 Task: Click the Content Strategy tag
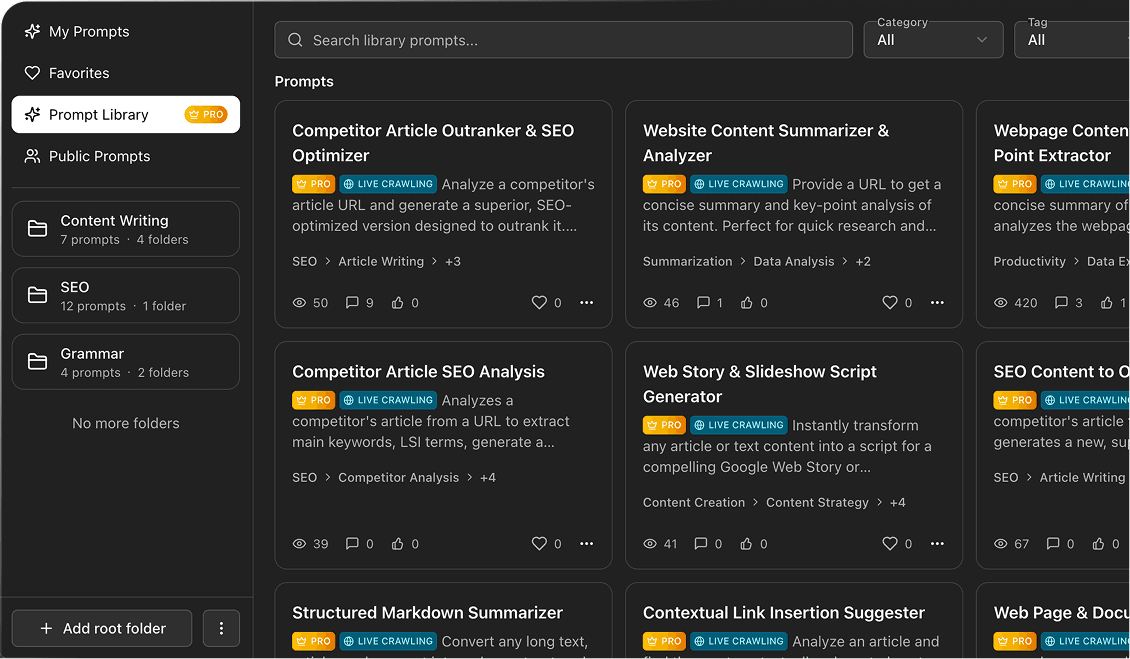(817, 503)
